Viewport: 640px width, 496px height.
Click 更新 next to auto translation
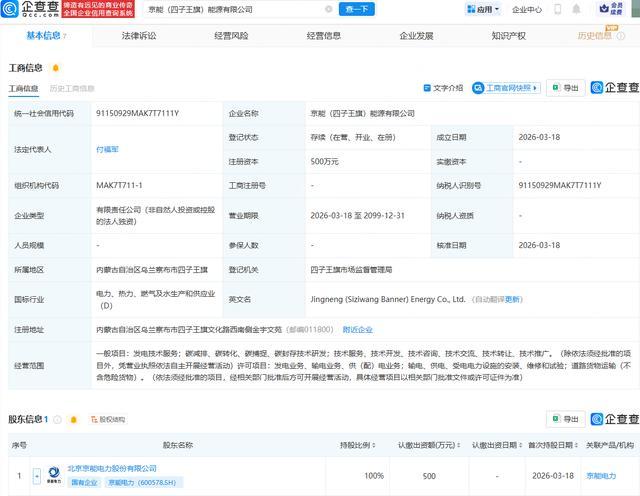pos(512,299)
